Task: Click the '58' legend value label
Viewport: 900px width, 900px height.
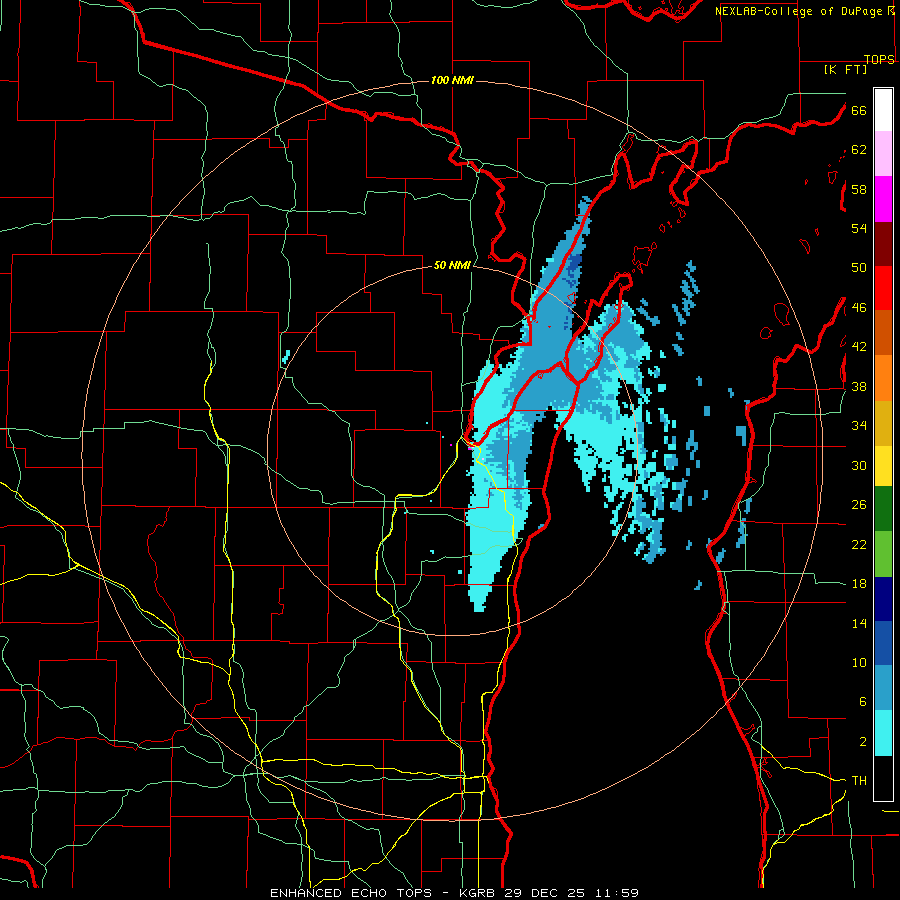Action: [859, 189]
